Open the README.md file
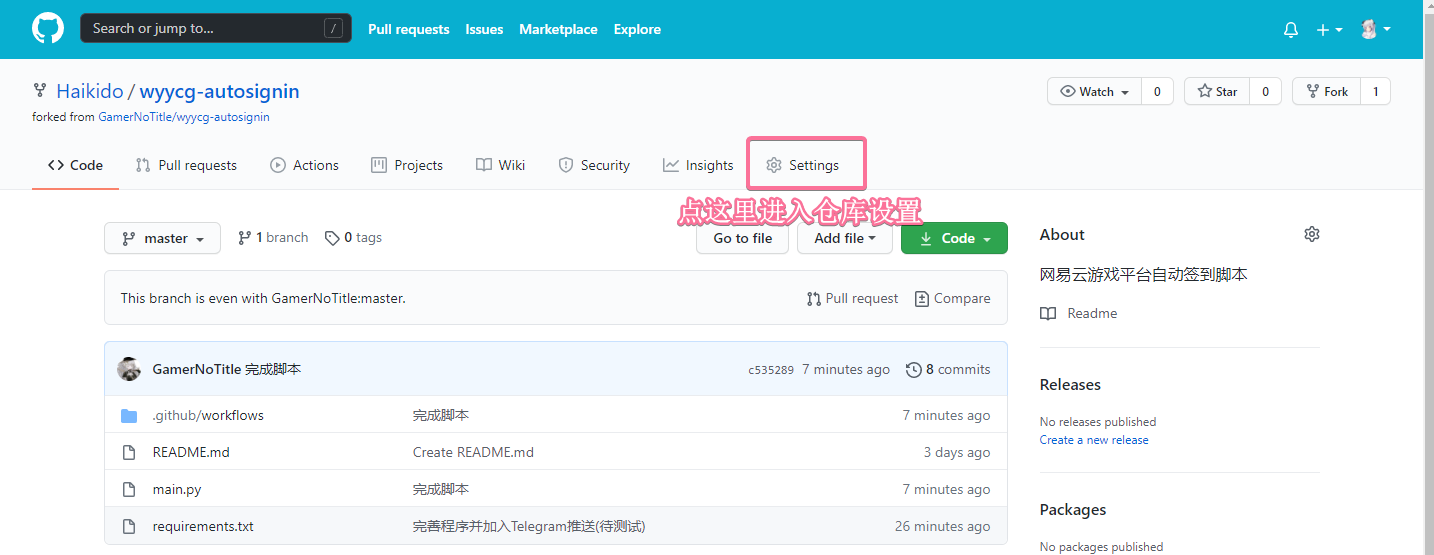The image size is (1434, 555). pos(191,452)
